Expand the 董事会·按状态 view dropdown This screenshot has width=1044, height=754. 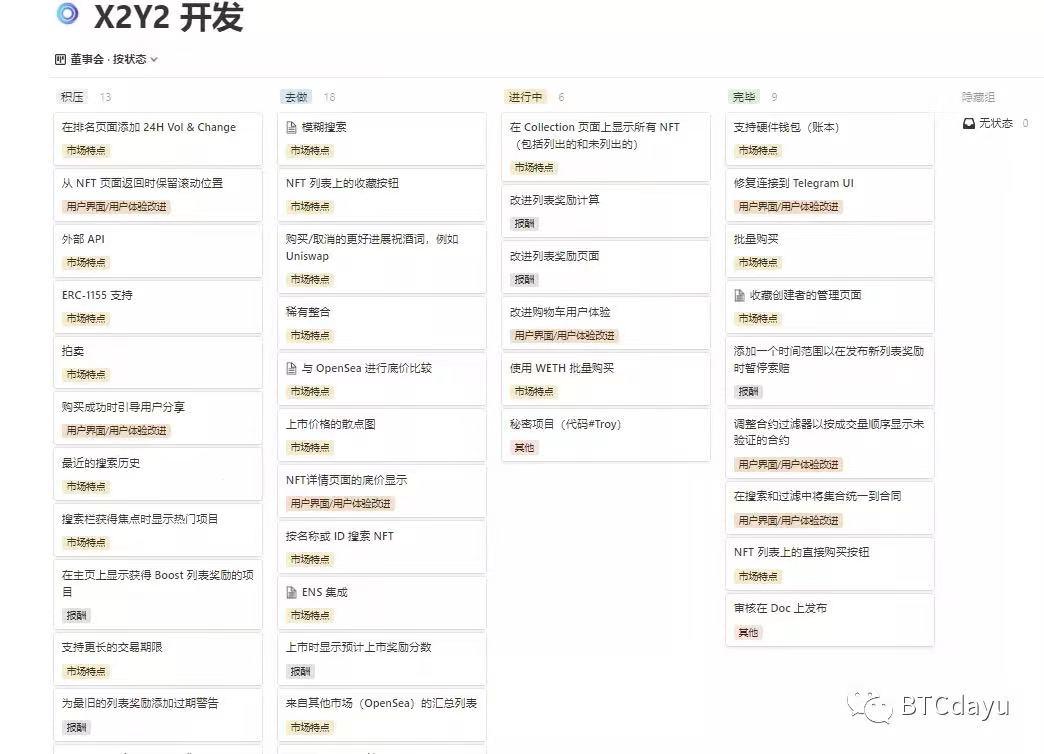pyautogui.click(x=154, y=60)
